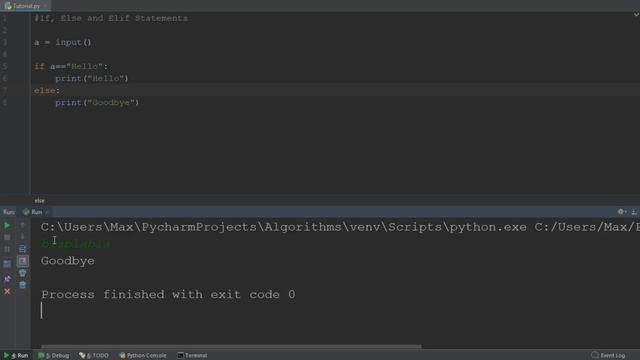
Task: Open the Run tool window button
Action: click(x=16, y=356)
